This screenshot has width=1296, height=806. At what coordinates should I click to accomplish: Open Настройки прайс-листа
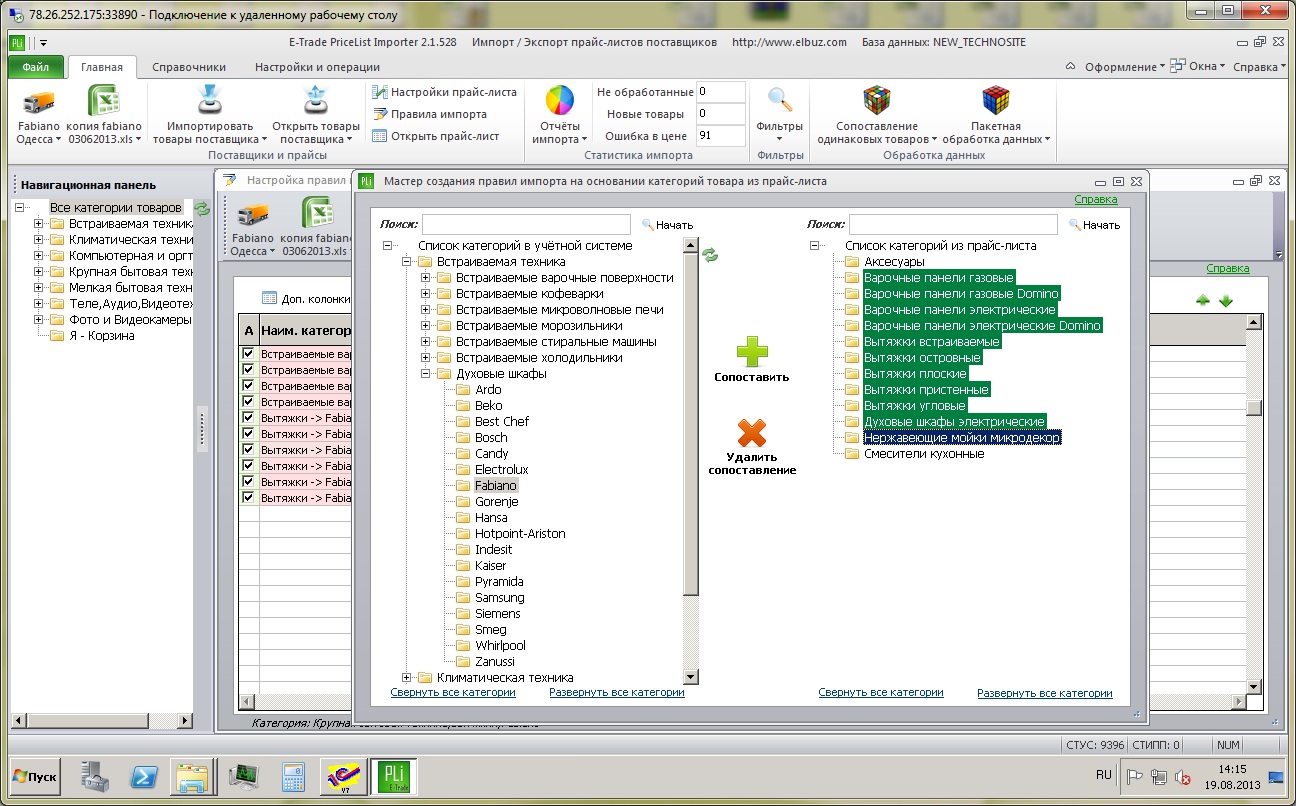pyautogui.click(x=445, y=92)
